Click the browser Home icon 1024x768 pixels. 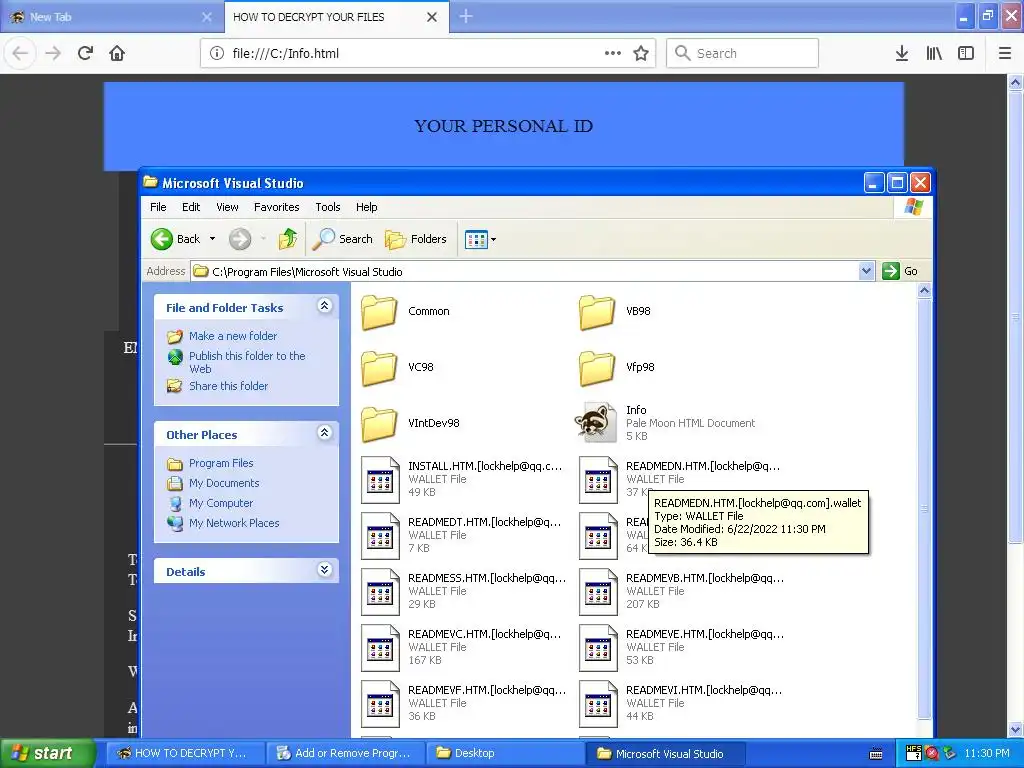(117, 54)
